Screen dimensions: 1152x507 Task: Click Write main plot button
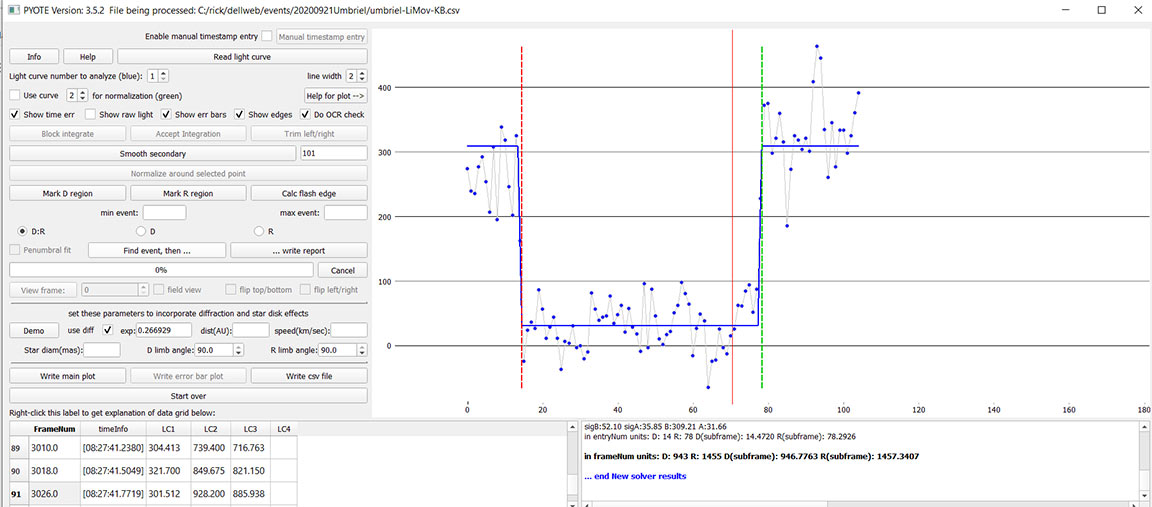coord(67,376)
